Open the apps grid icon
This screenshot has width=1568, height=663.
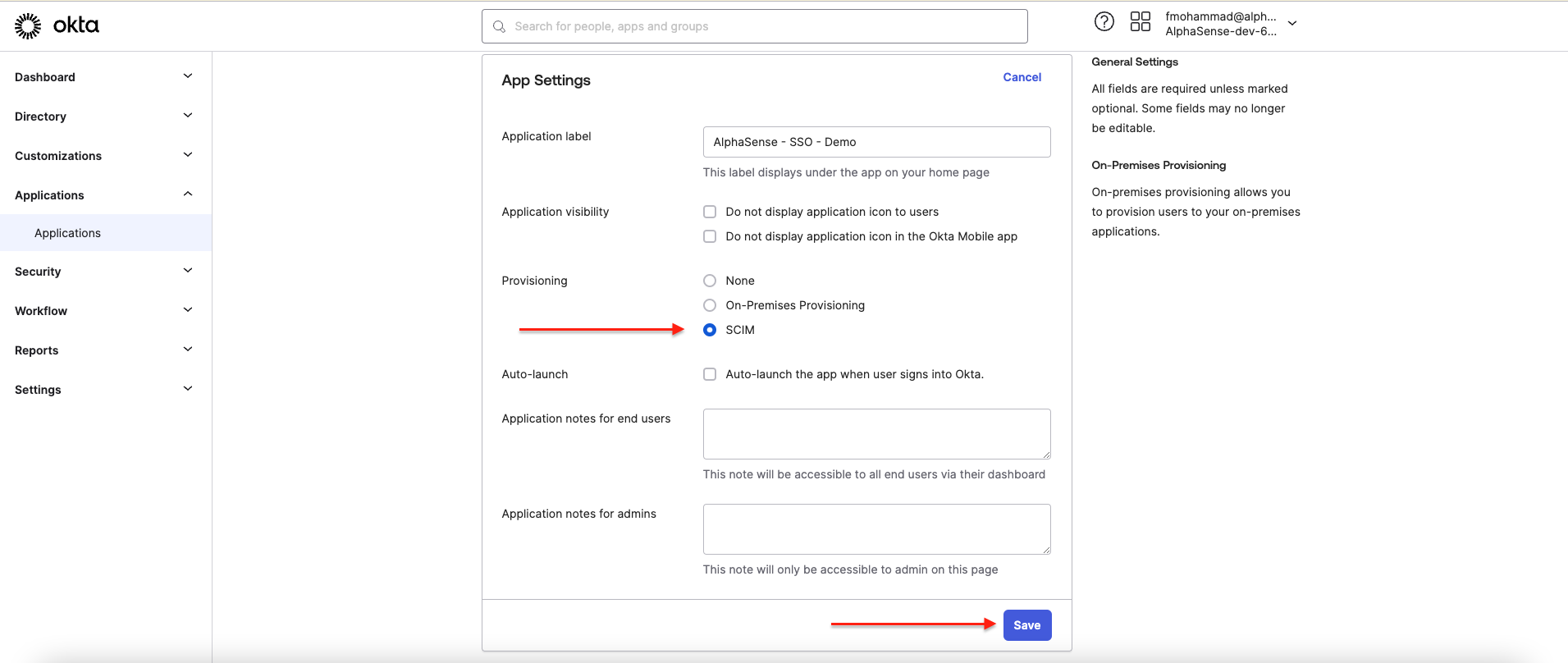point(1141,22)
